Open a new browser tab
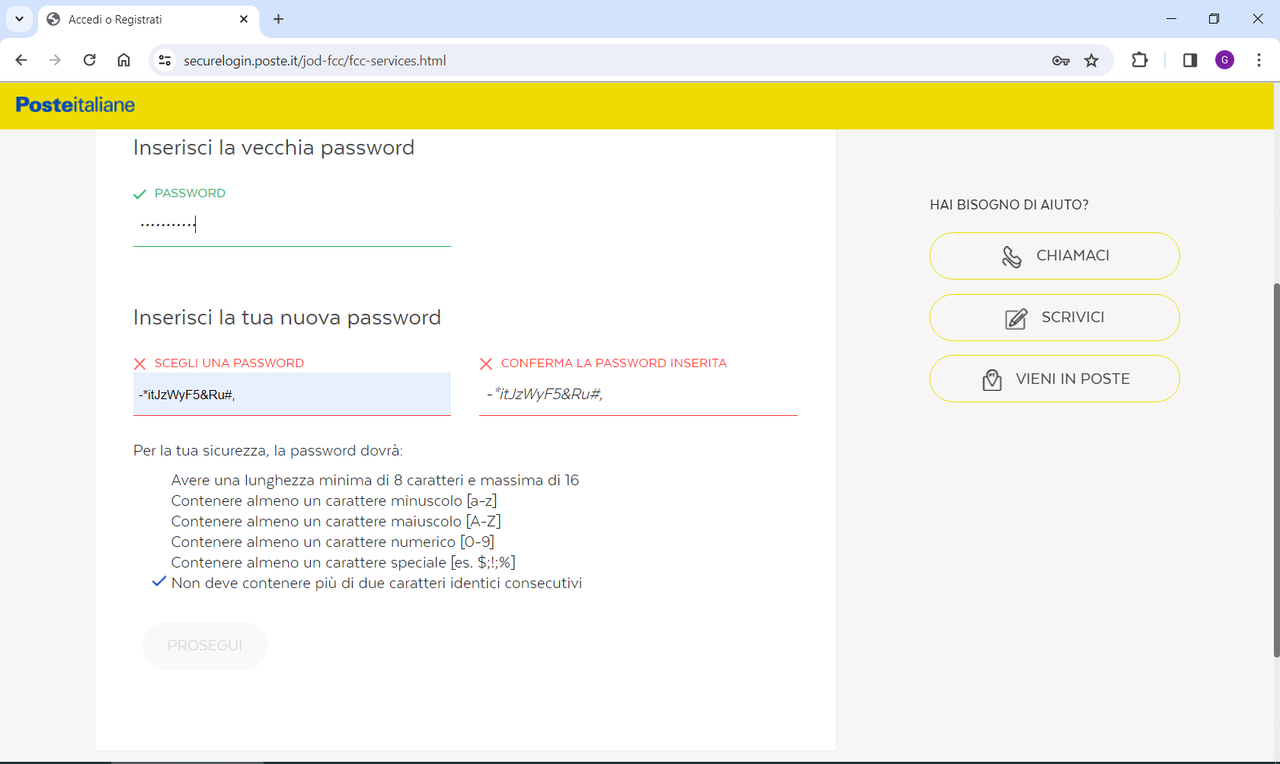 coord(278,19)
